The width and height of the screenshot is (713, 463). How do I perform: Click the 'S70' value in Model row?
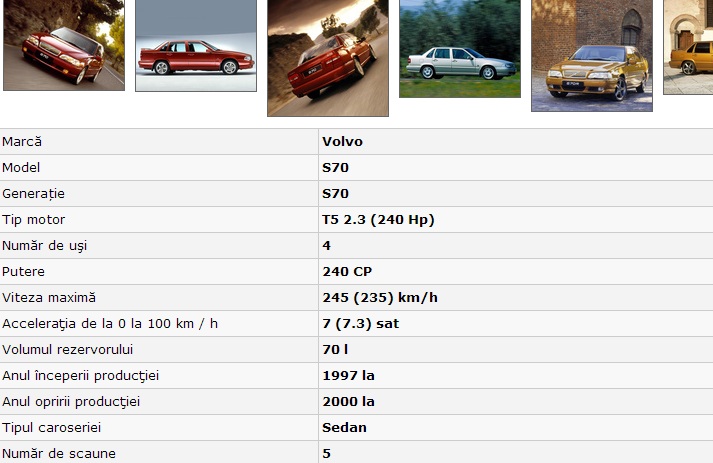[336, 167]
